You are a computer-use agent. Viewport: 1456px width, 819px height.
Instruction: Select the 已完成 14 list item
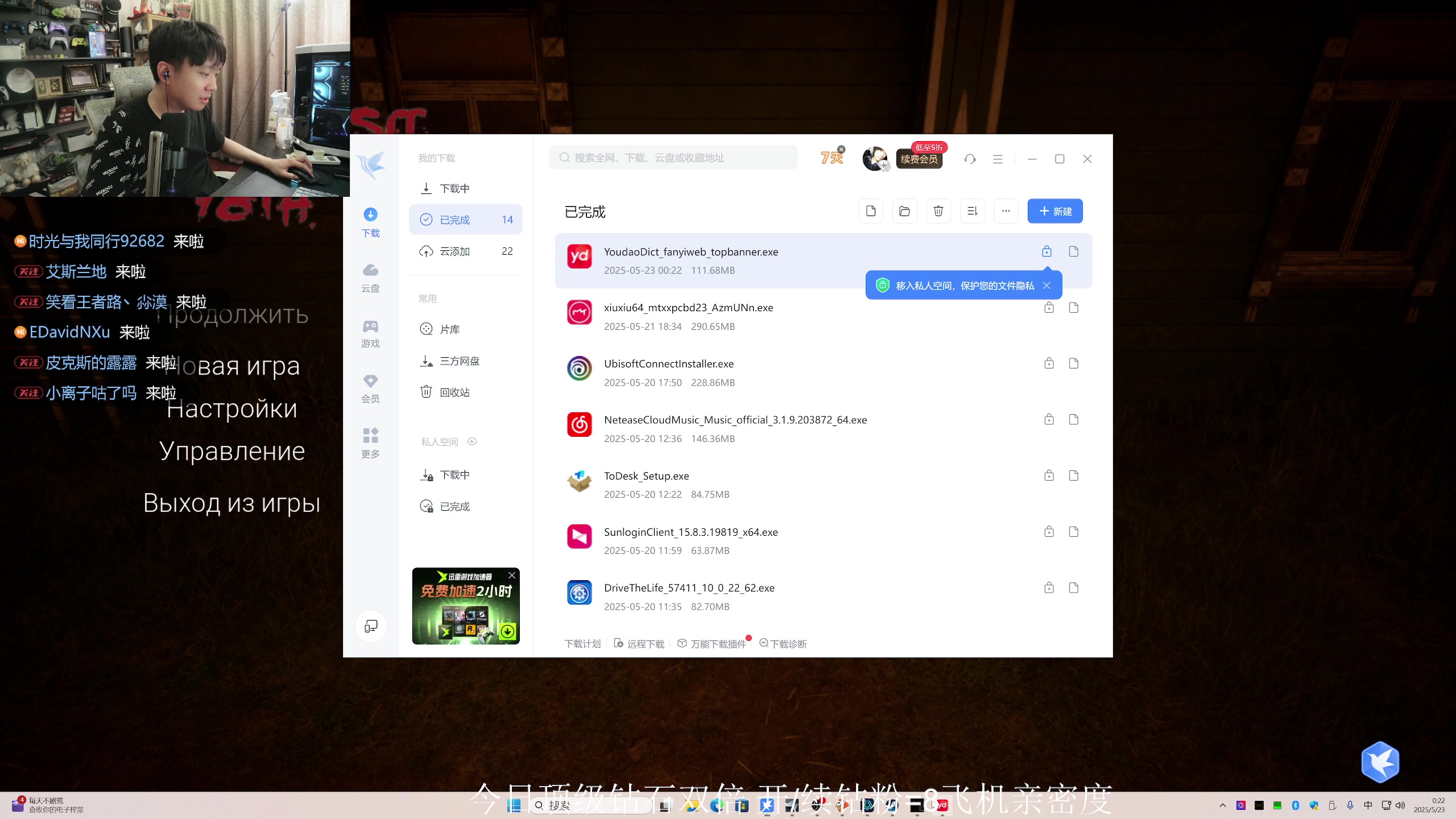pyautogui.click(x=465, y=220)
